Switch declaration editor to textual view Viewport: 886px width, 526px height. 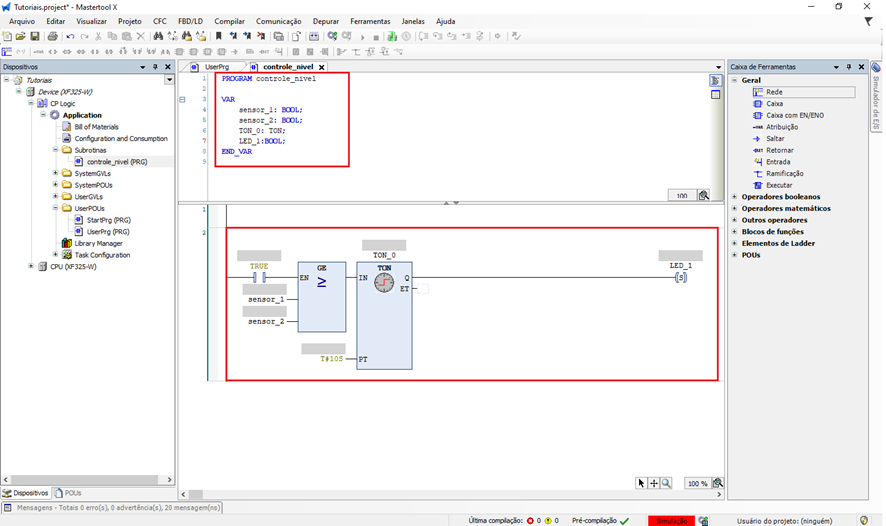[716, 80]
